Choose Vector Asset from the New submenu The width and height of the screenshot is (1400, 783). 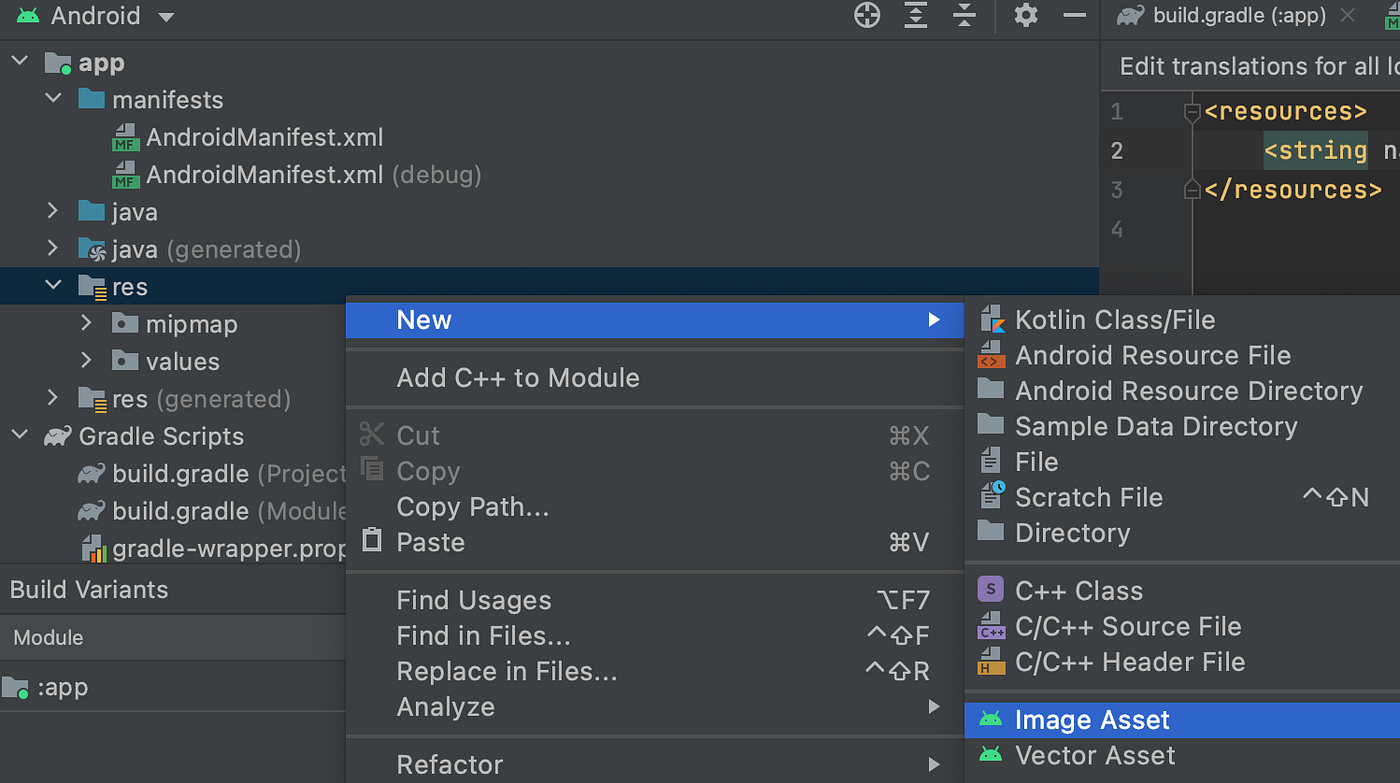click(1094, 755)
